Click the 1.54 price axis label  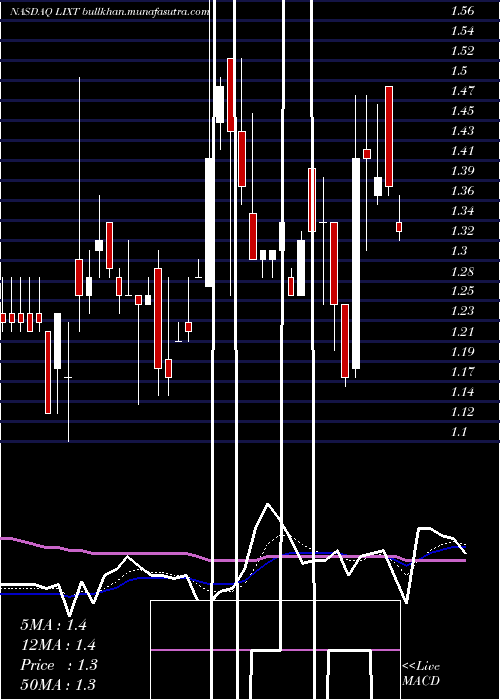point(462,31)
